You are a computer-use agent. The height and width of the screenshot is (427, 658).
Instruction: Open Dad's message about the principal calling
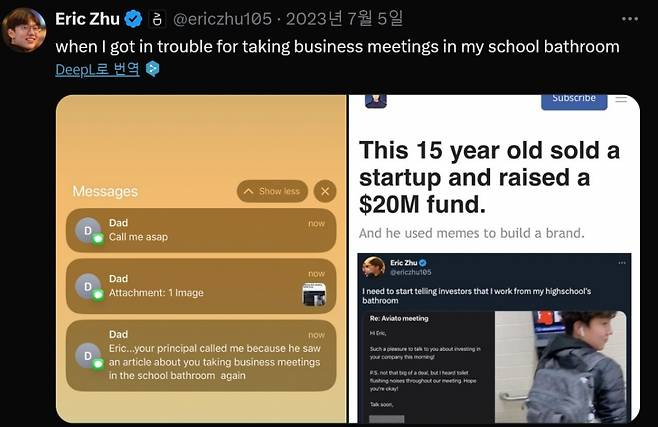click(200, 356)
